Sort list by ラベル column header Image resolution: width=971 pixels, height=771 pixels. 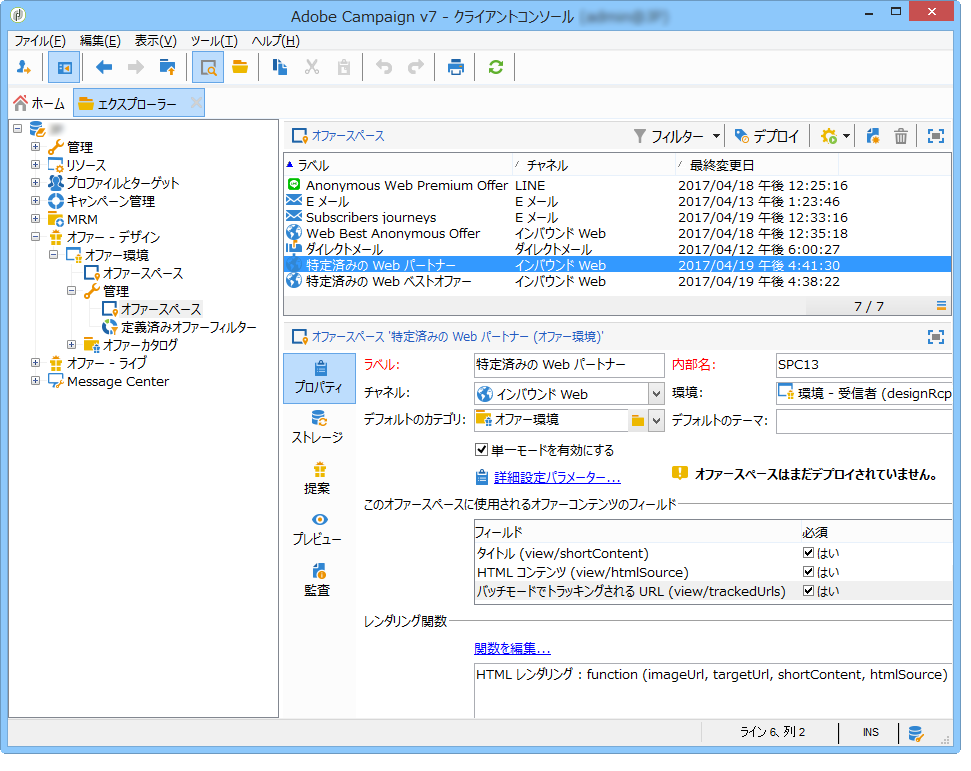tap(398, 165)
